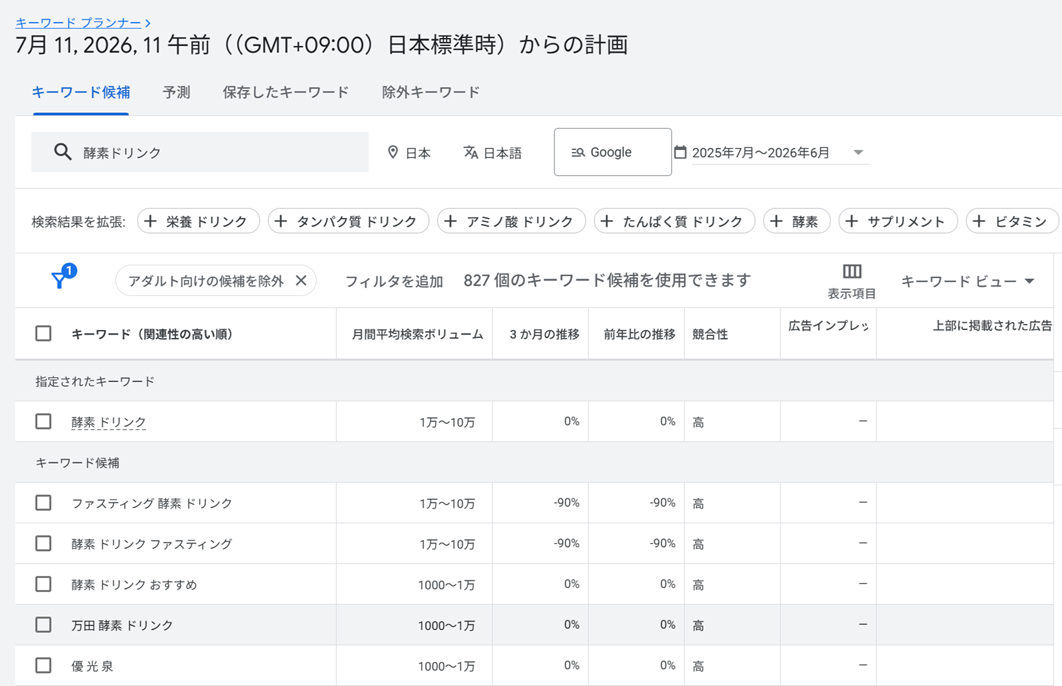1062x686 pixels.
Task: Add タンパク質 ドリンク suggestion chip
Action: pyautogui.click(x=348, y=221)
